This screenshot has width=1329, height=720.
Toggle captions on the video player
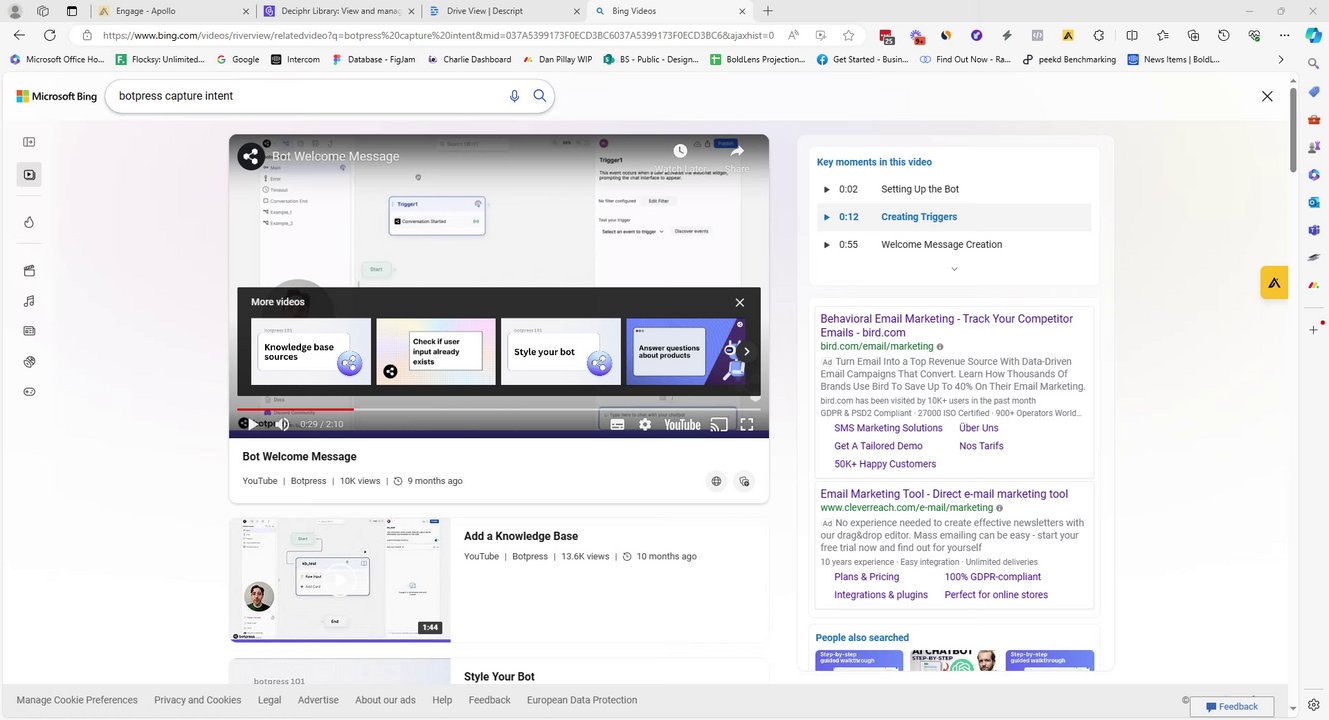[617, 424]
